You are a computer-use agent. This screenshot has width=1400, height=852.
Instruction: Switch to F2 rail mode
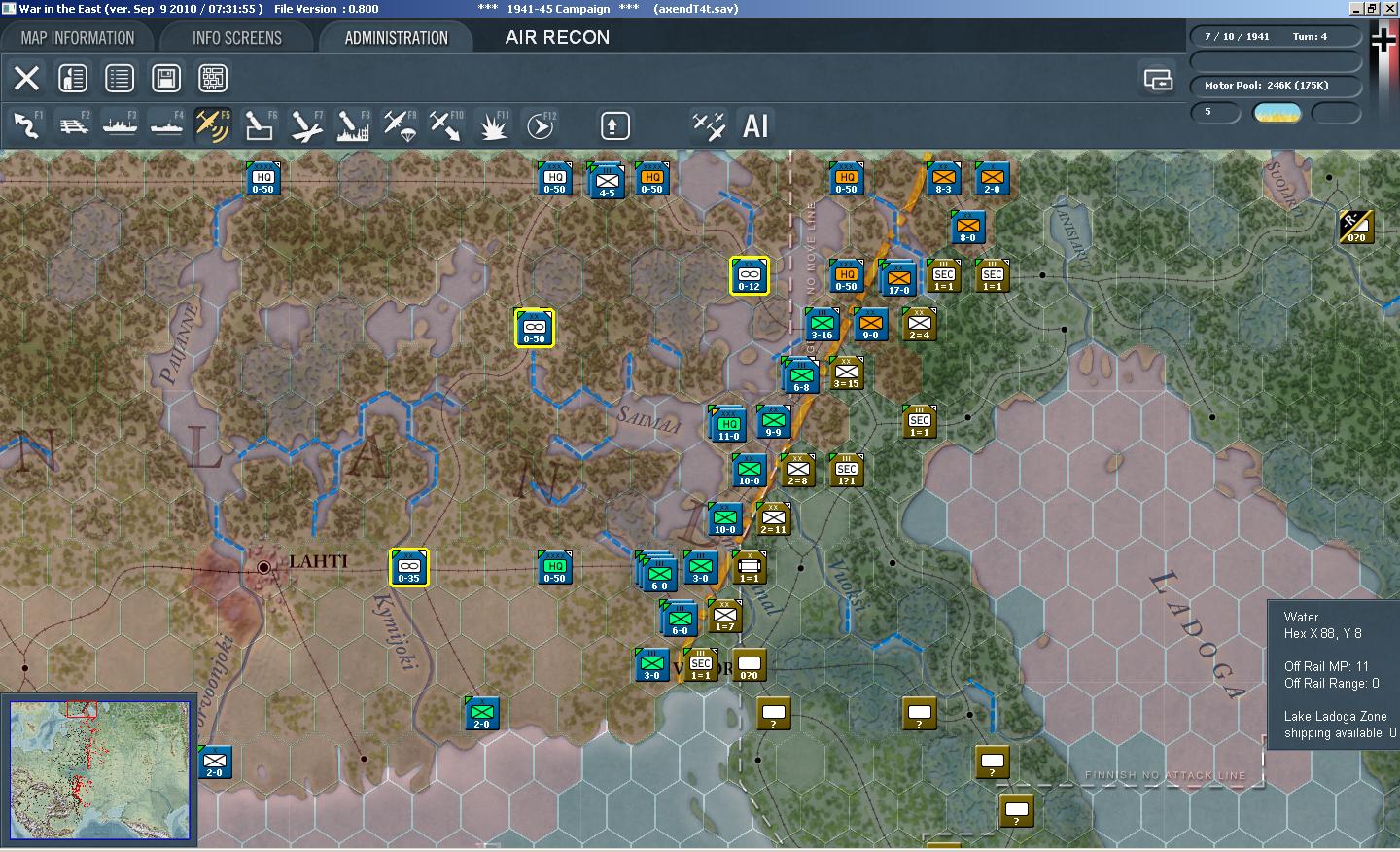coord(73,125)
